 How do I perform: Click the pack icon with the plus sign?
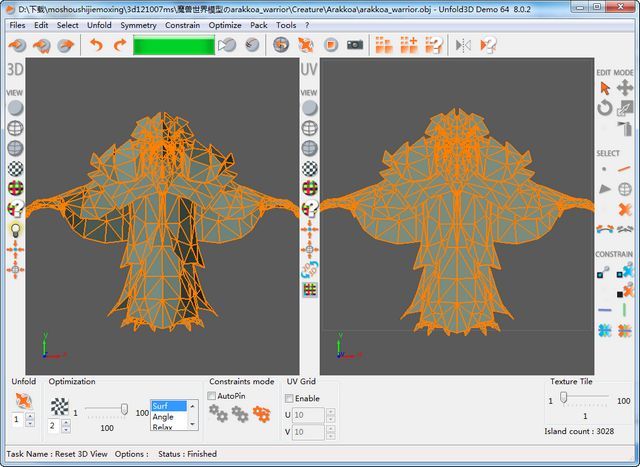[x=409, y=44]
